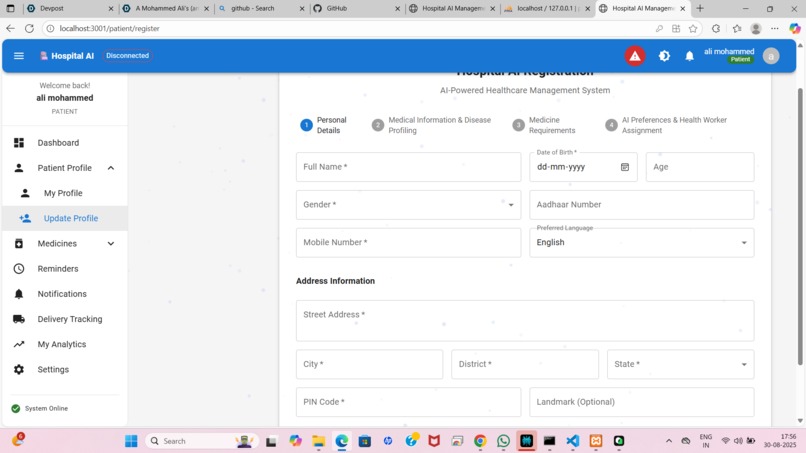Open the Preferred Language dropdown

pyautogui.click(x=642, y=242)
